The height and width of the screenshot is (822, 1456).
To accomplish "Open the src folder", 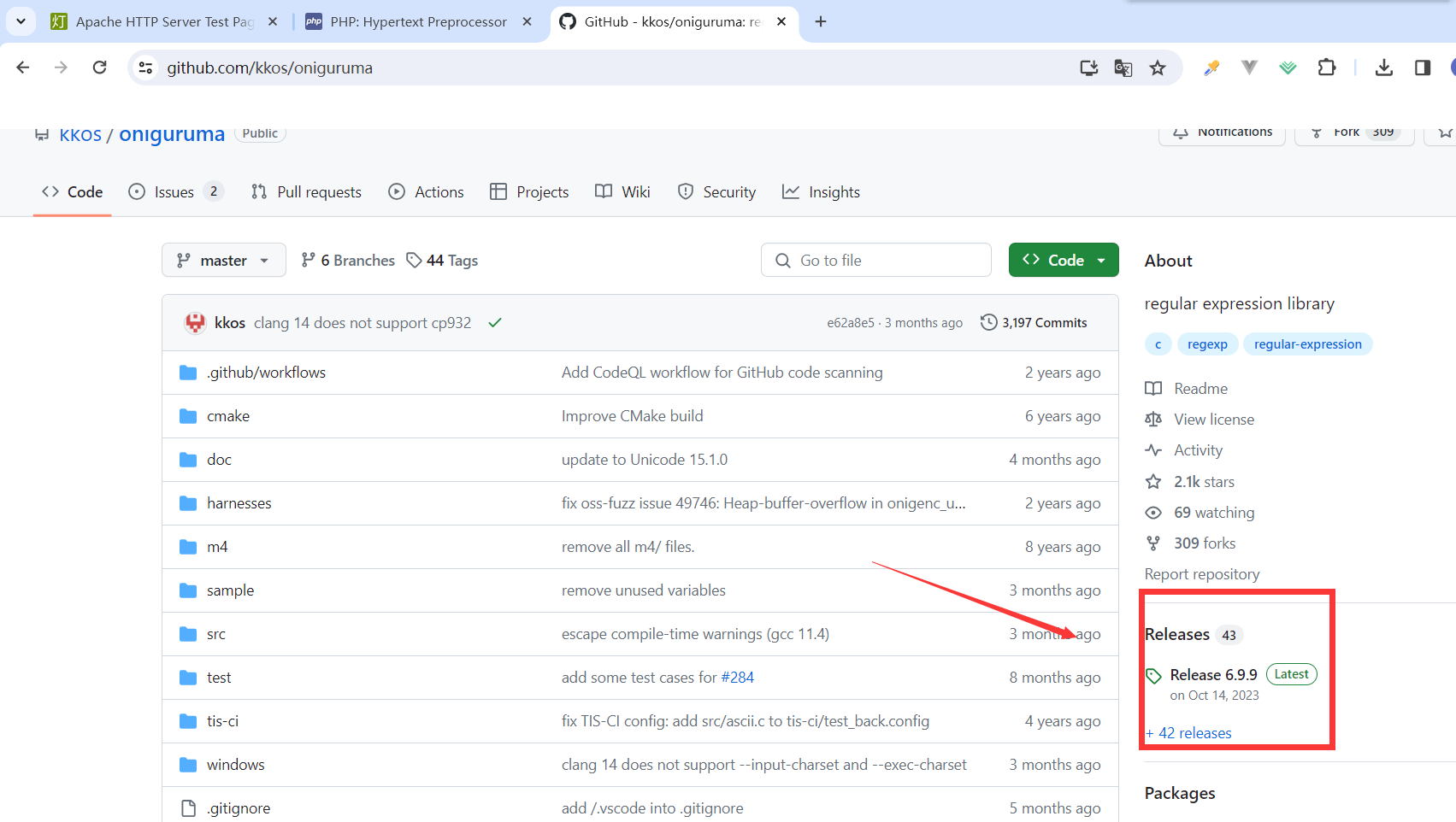I will 216,634.
